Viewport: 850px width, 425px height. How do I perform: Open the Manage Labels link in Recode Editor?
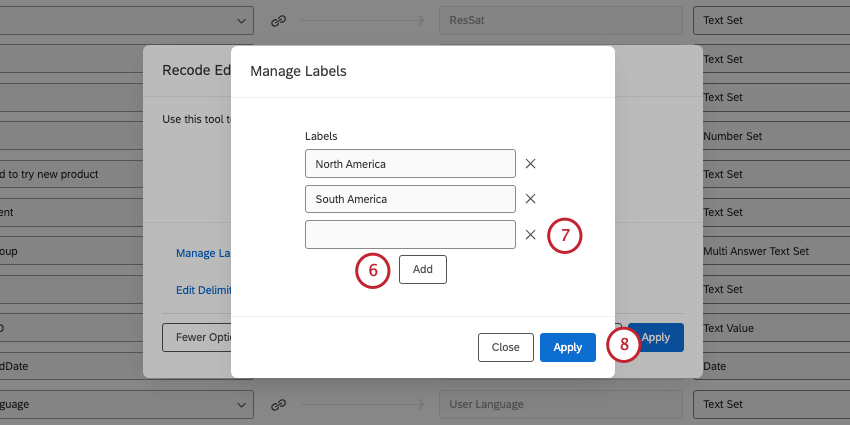click(203, 253)
